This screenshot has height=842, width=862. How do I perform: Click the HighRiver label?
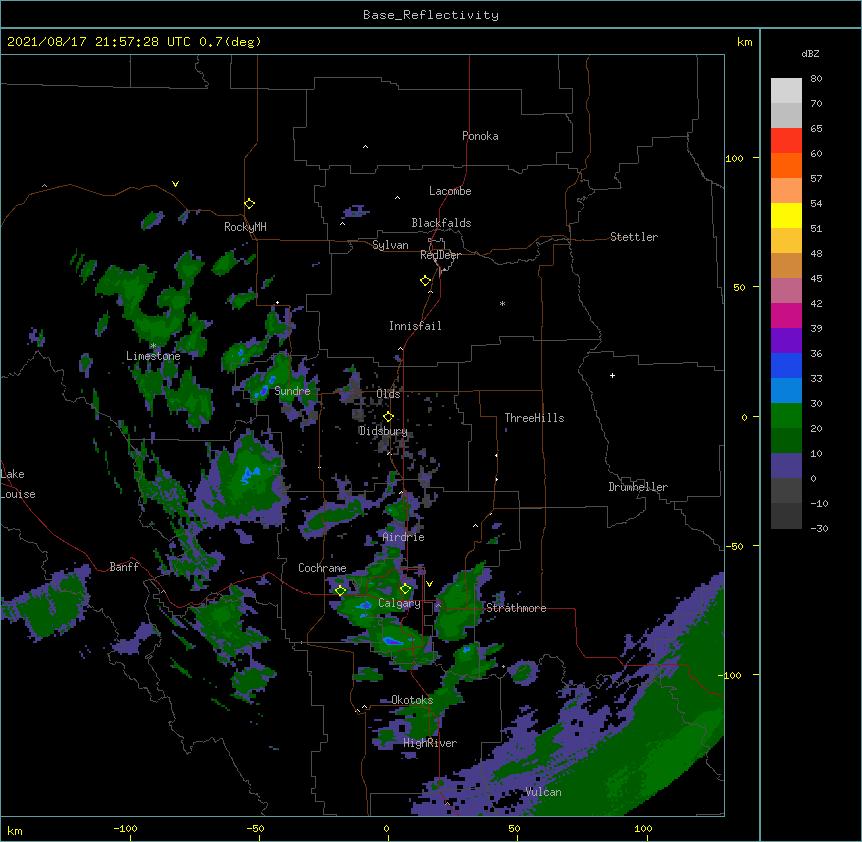430,743
